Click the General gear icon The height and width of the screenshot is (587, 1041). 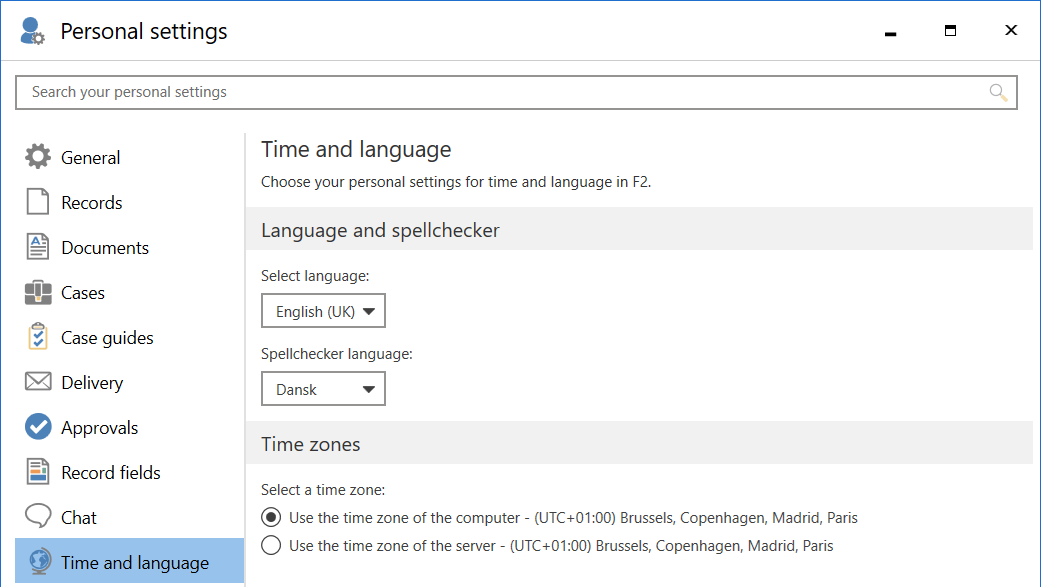(x=38, y=157)
